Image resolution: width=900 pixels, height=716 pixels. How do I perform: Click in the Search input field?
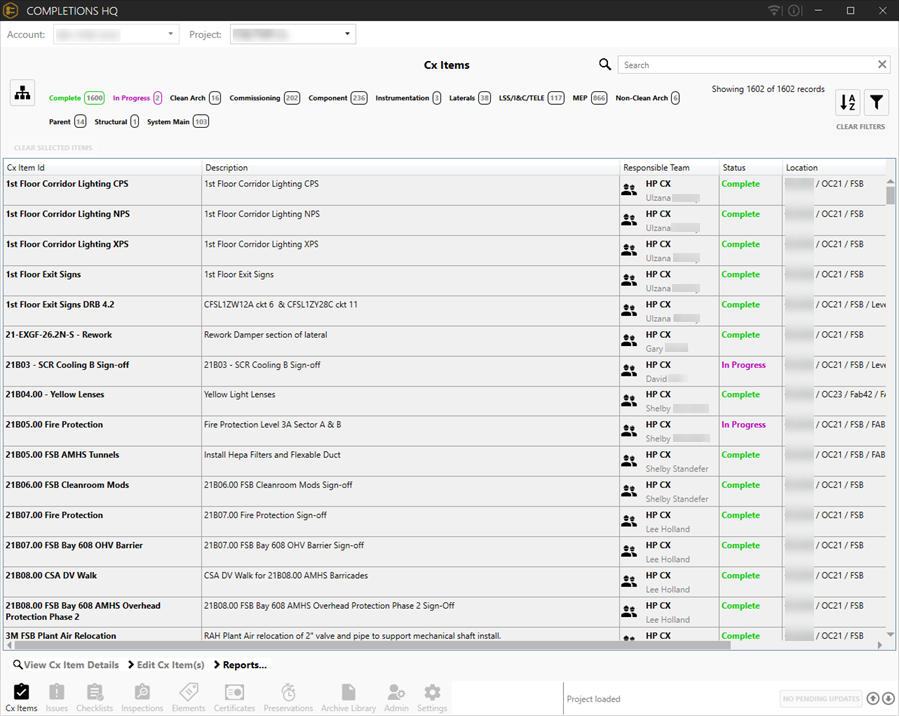pos(745,65)
